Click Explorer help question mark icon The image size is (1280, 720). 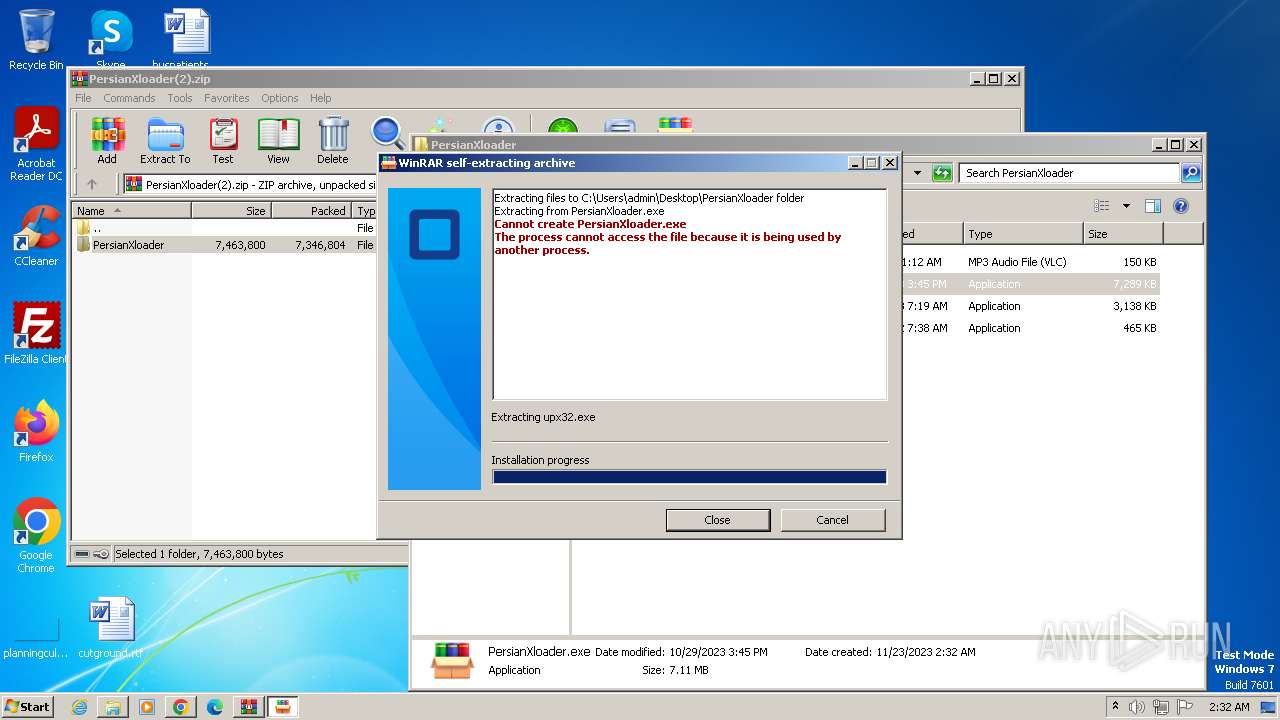pos(1181,206)
